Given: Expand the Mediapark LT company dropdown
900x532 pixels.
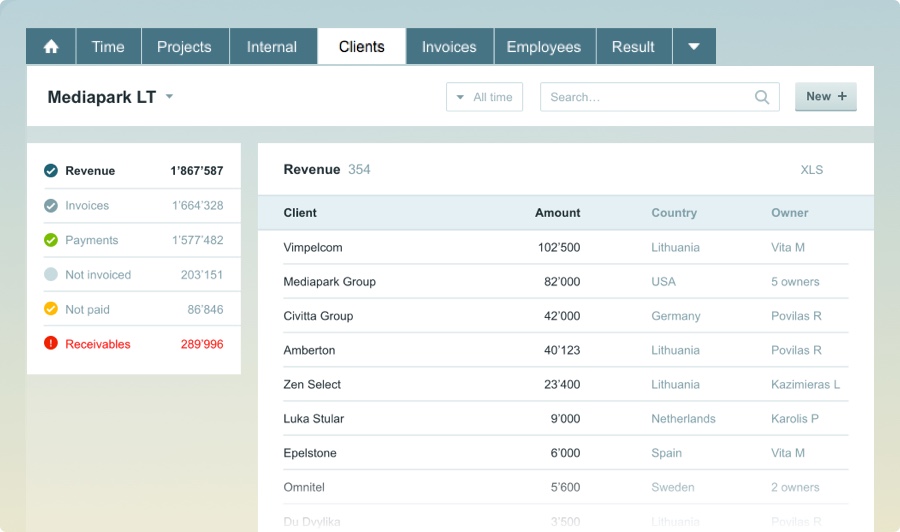Looking at the screenshot, I should (169, 97).
